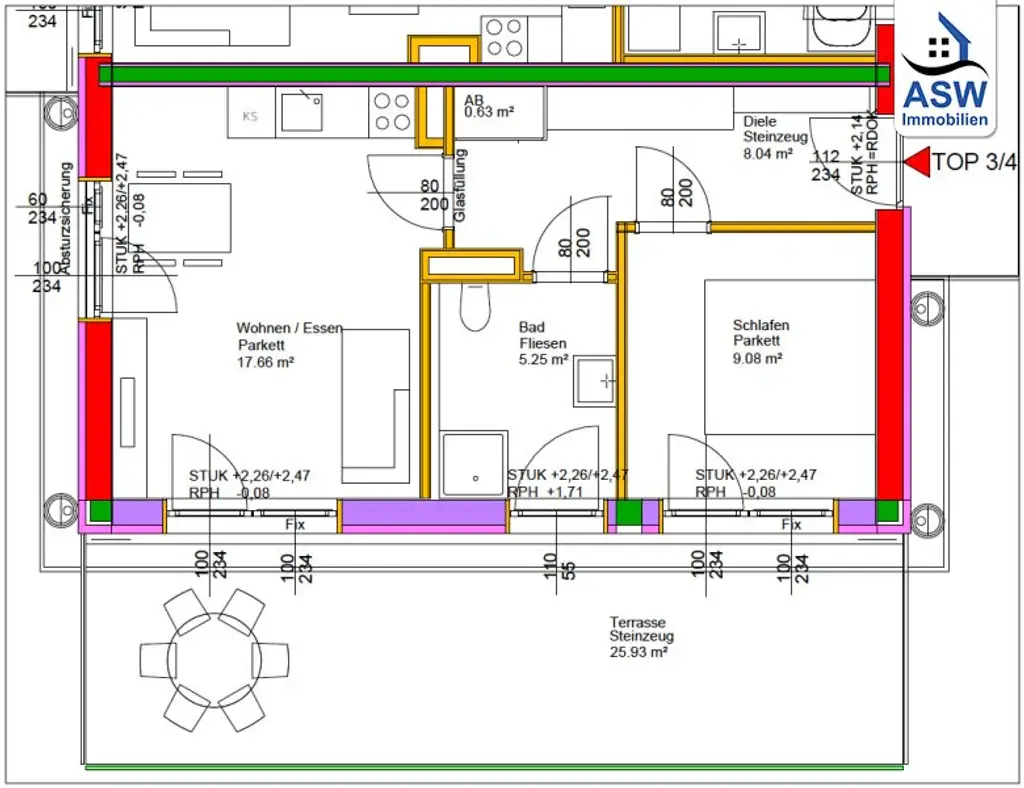
Task: Select the Terrasse Steinzeug label
Action: (x=640, y=635)
